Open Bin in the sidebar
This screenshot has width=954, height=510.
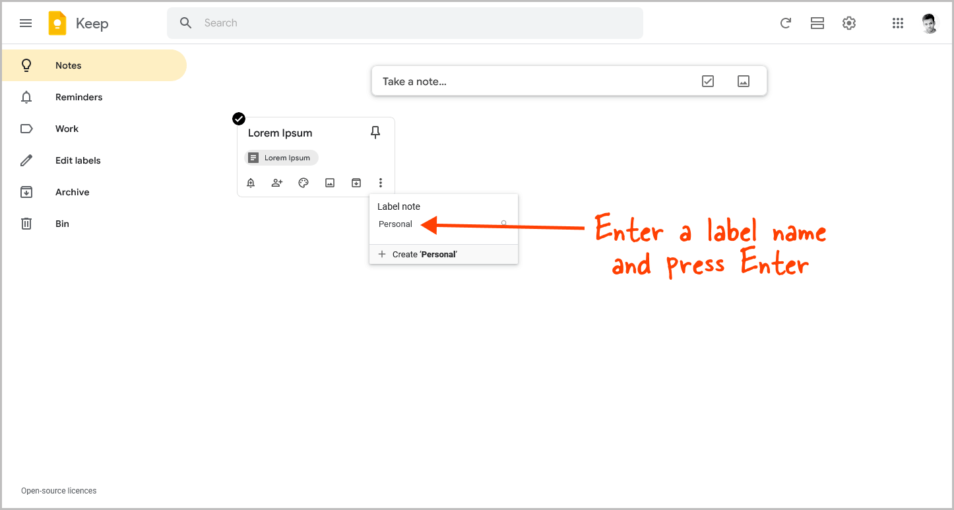point(94,224)
